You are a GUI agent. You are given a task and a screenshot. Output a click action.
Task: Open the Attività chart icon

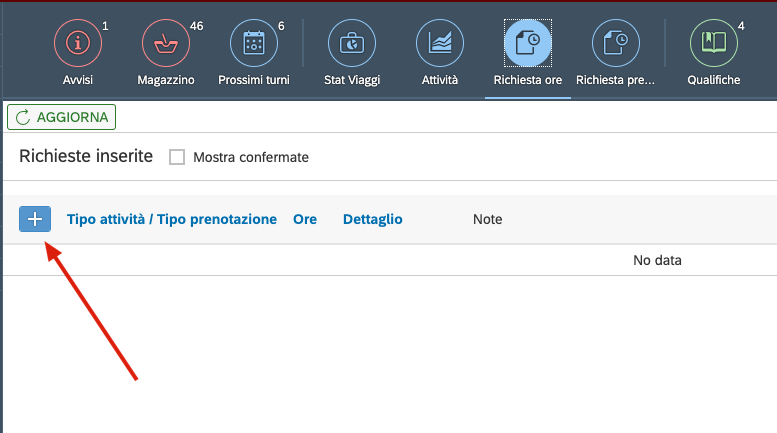pos(440,43)
